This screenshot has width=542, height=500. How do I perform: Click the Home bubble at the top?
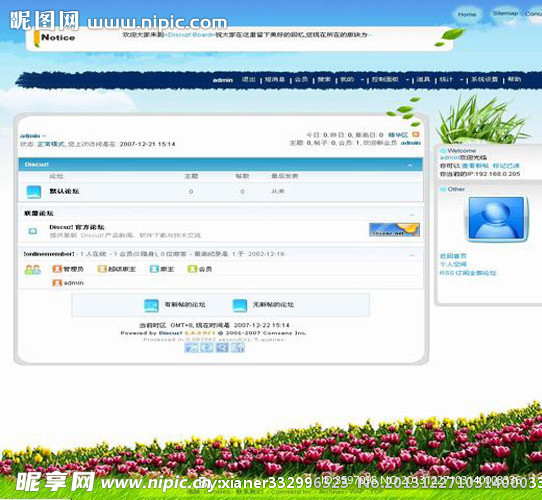coord(467,15)
